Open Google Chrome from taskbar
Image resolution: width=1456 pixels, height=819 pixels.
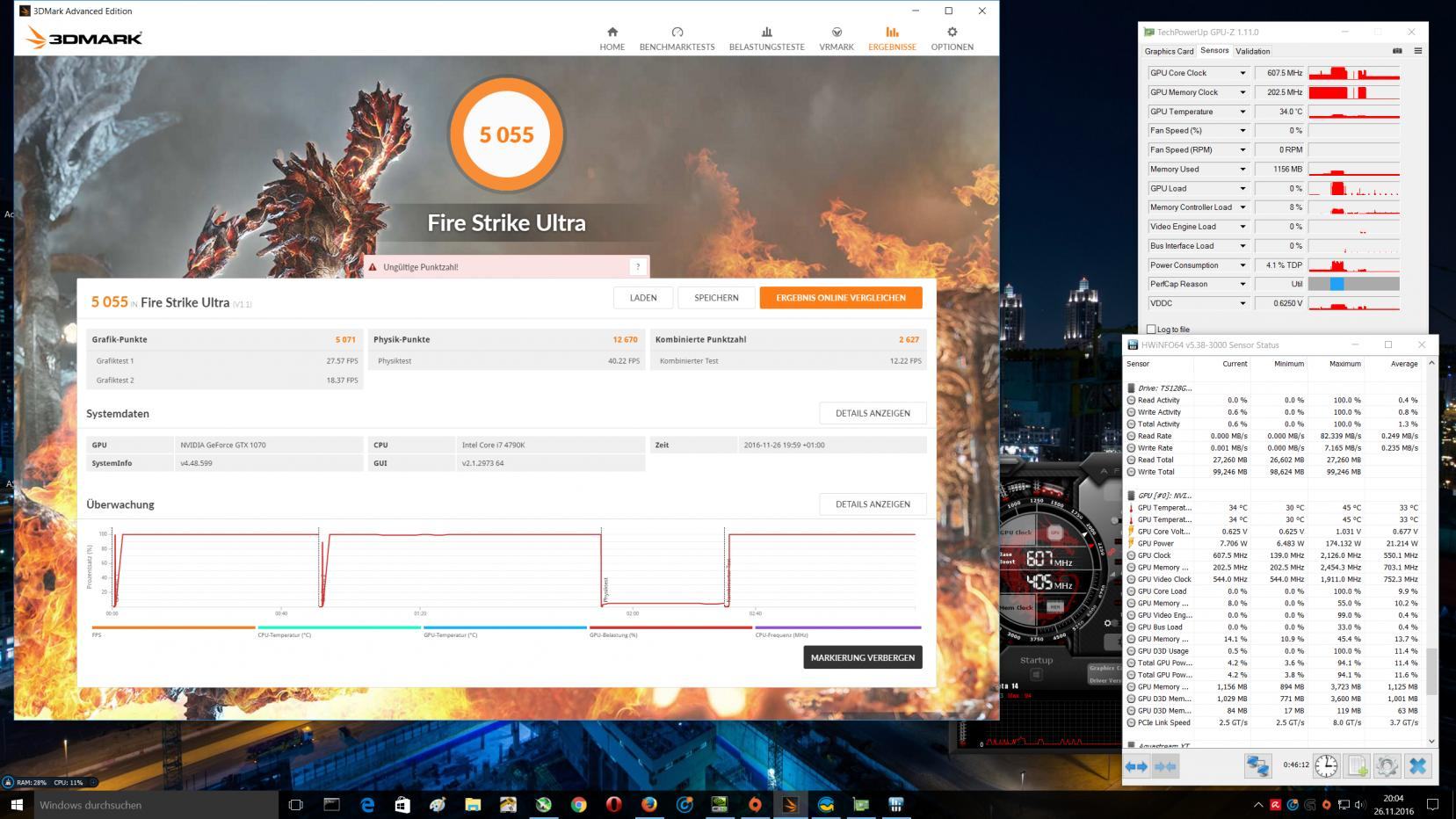[x=579, y=804]
